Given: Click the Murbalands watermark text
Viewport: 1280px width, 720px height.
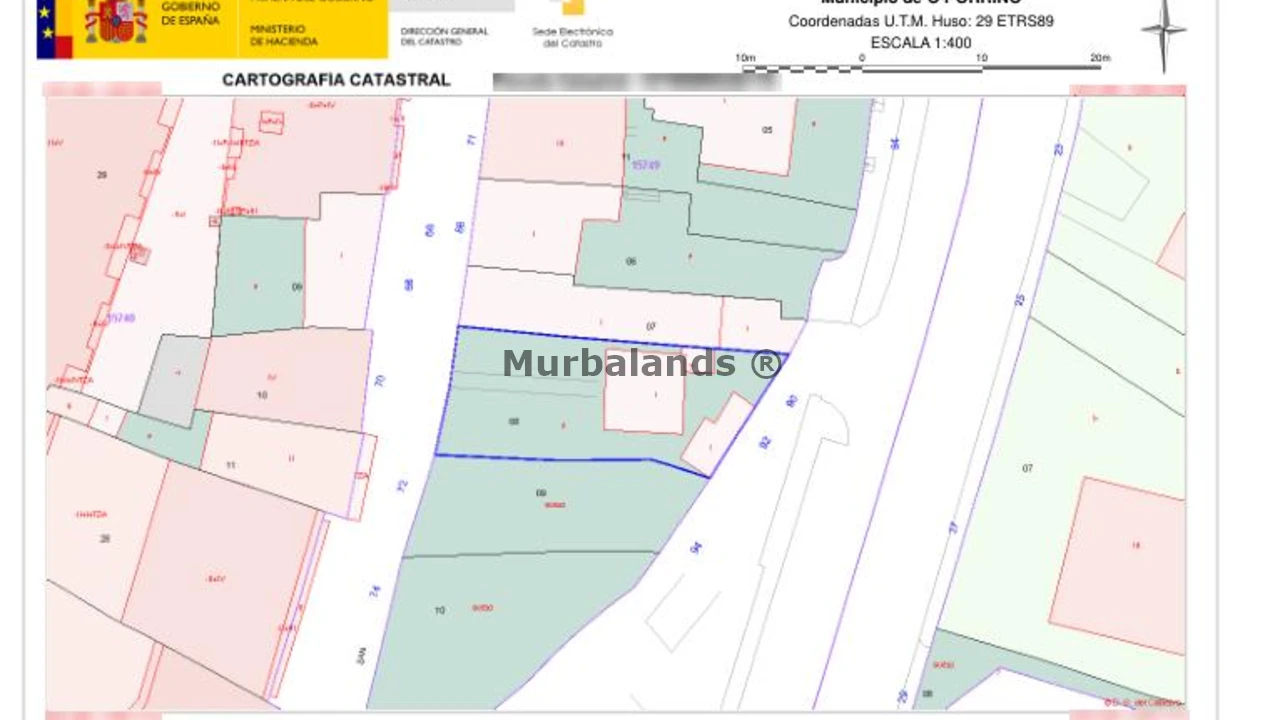Looking at the screenshot, I should coord(641,363).
